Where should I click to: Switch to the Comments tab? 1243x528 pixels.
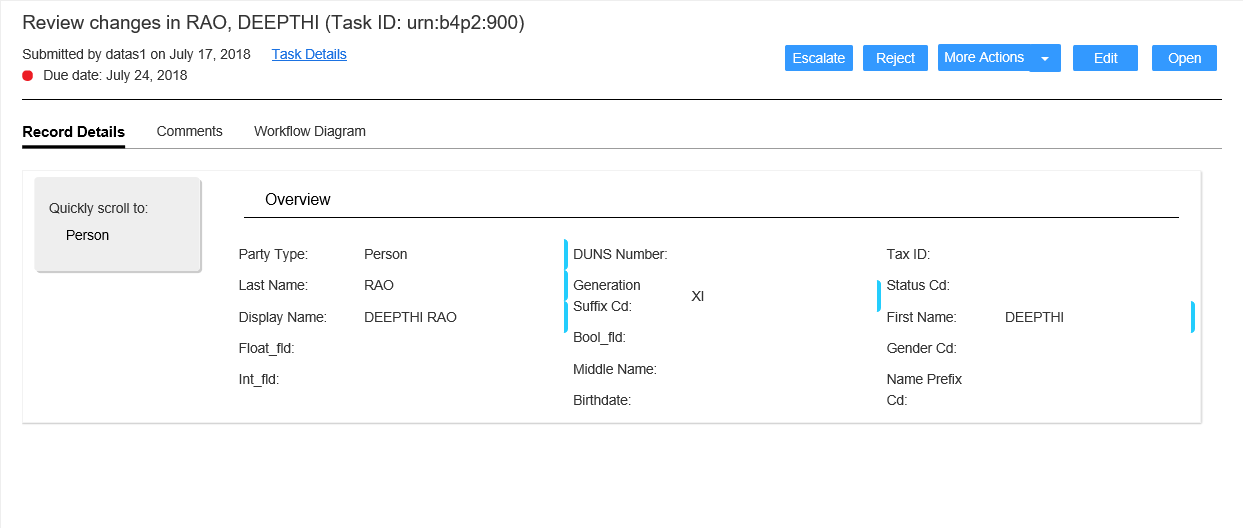click(189, 131)
